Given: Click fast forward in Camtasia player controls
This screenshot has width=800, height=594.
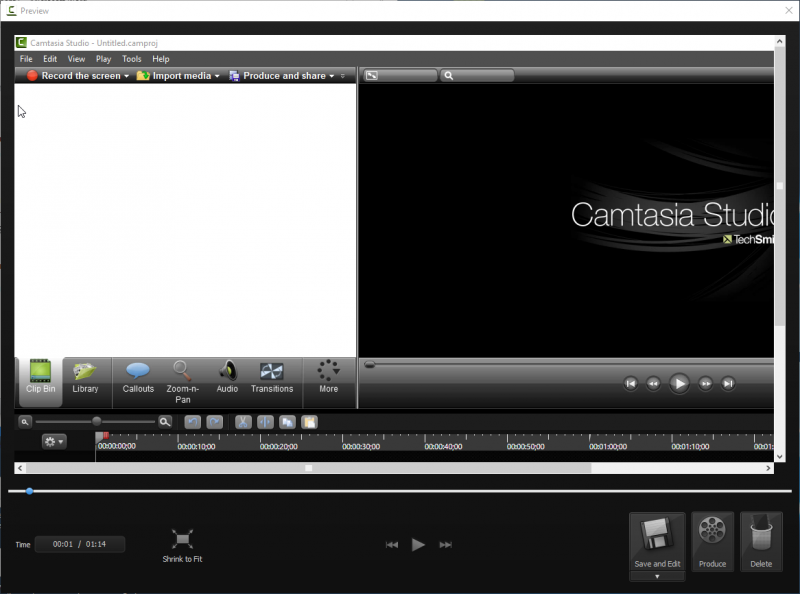Looking at the screenshot, I should (705, 383).
